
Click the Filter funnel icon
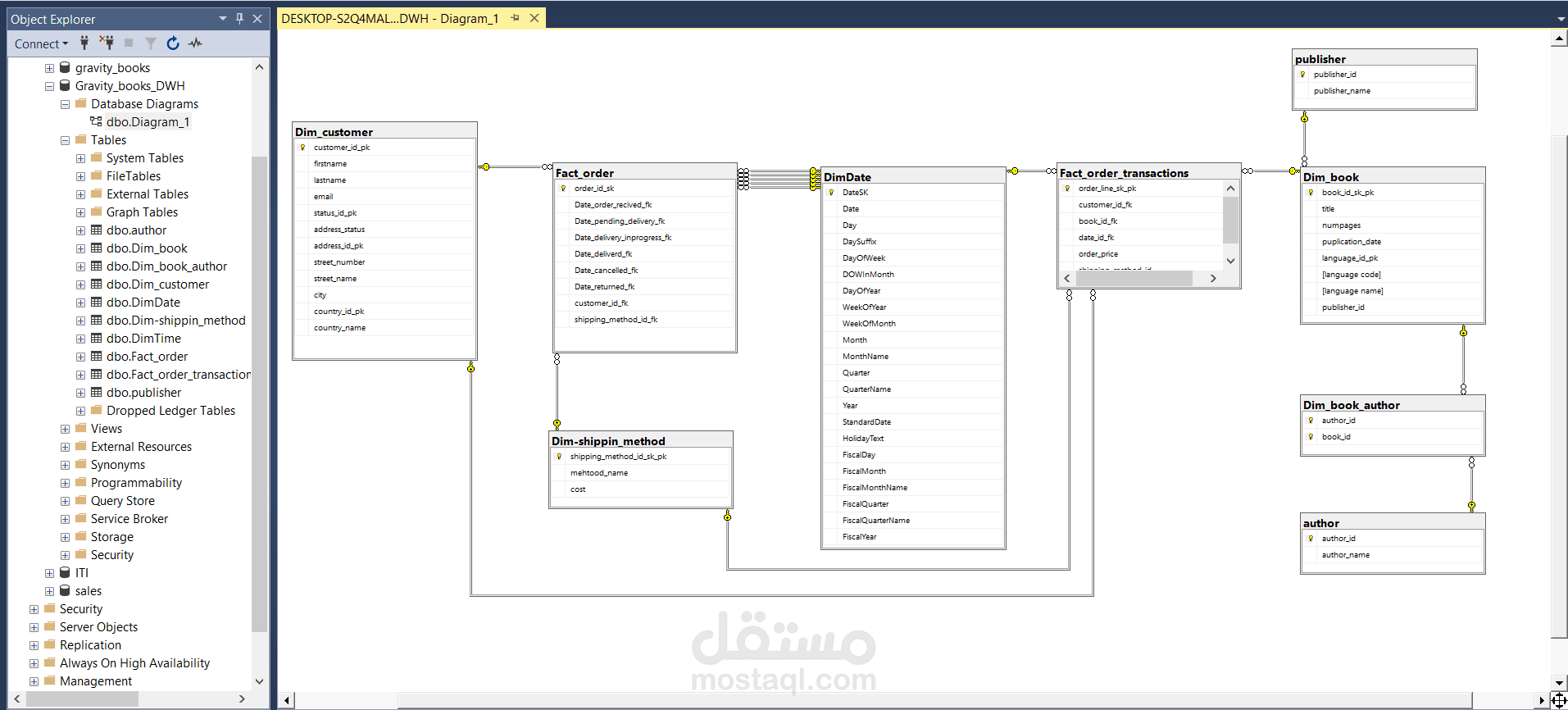[x=151, y=43]
